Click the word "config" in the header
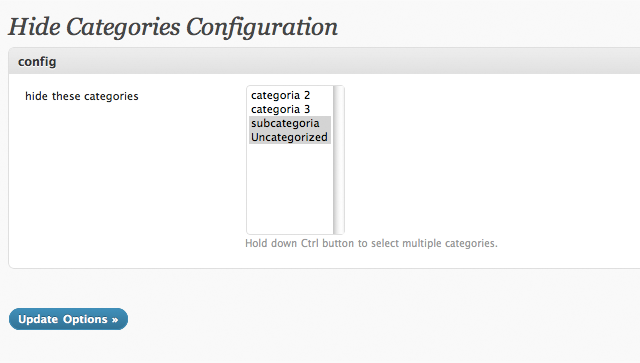640x363 pixels. pyautogui.click(x=37, y=62)
